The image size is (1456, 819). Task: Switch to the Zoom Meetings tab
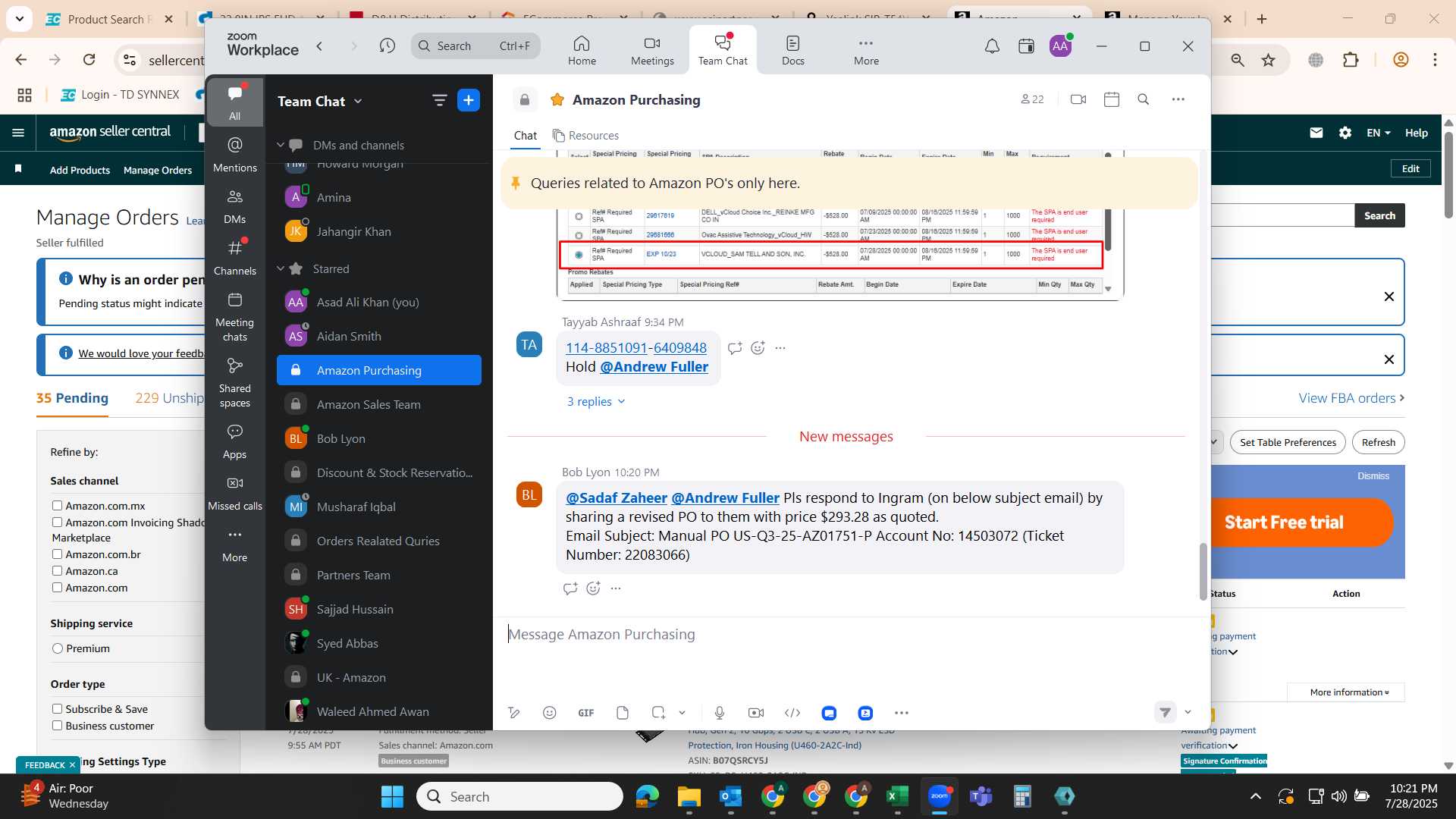(652, 50)
